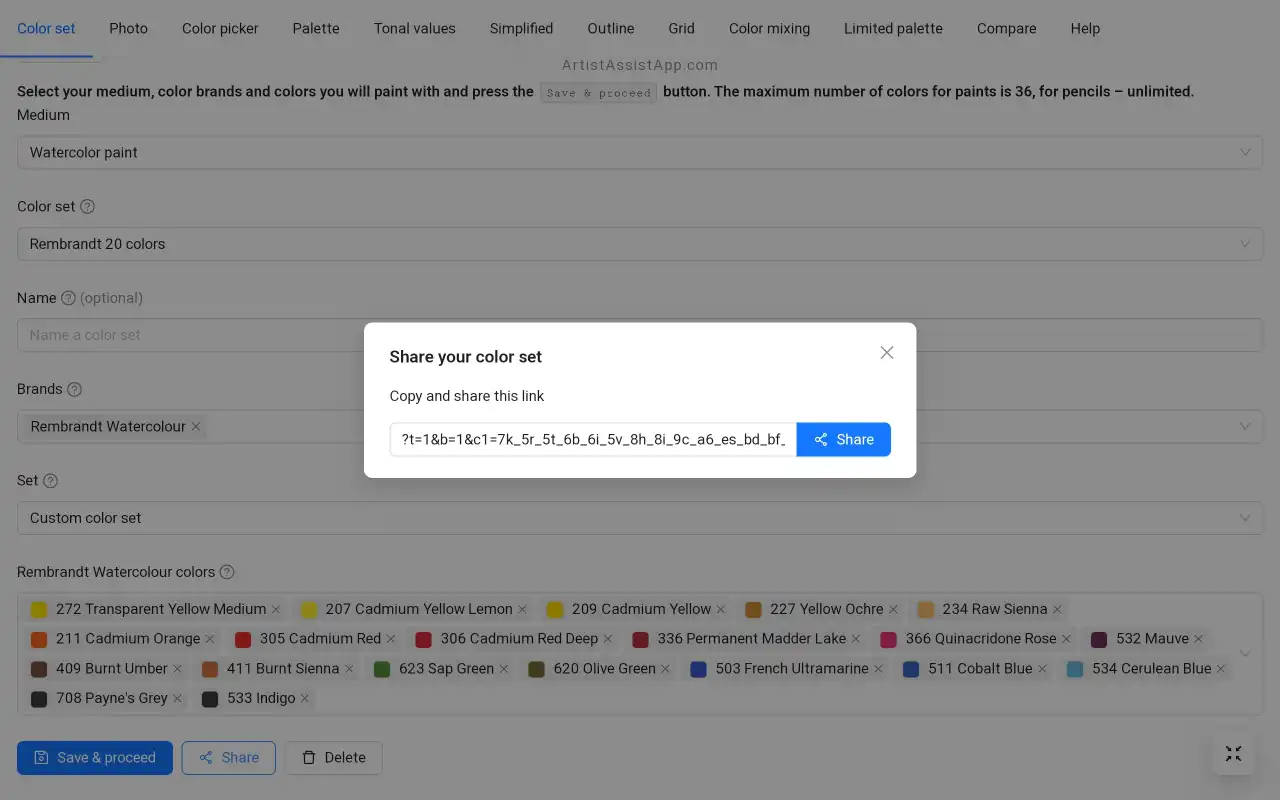Viewport: 1280px width, 800px height.
Task: Open the Color mixing tab
Action: point(769,28)
